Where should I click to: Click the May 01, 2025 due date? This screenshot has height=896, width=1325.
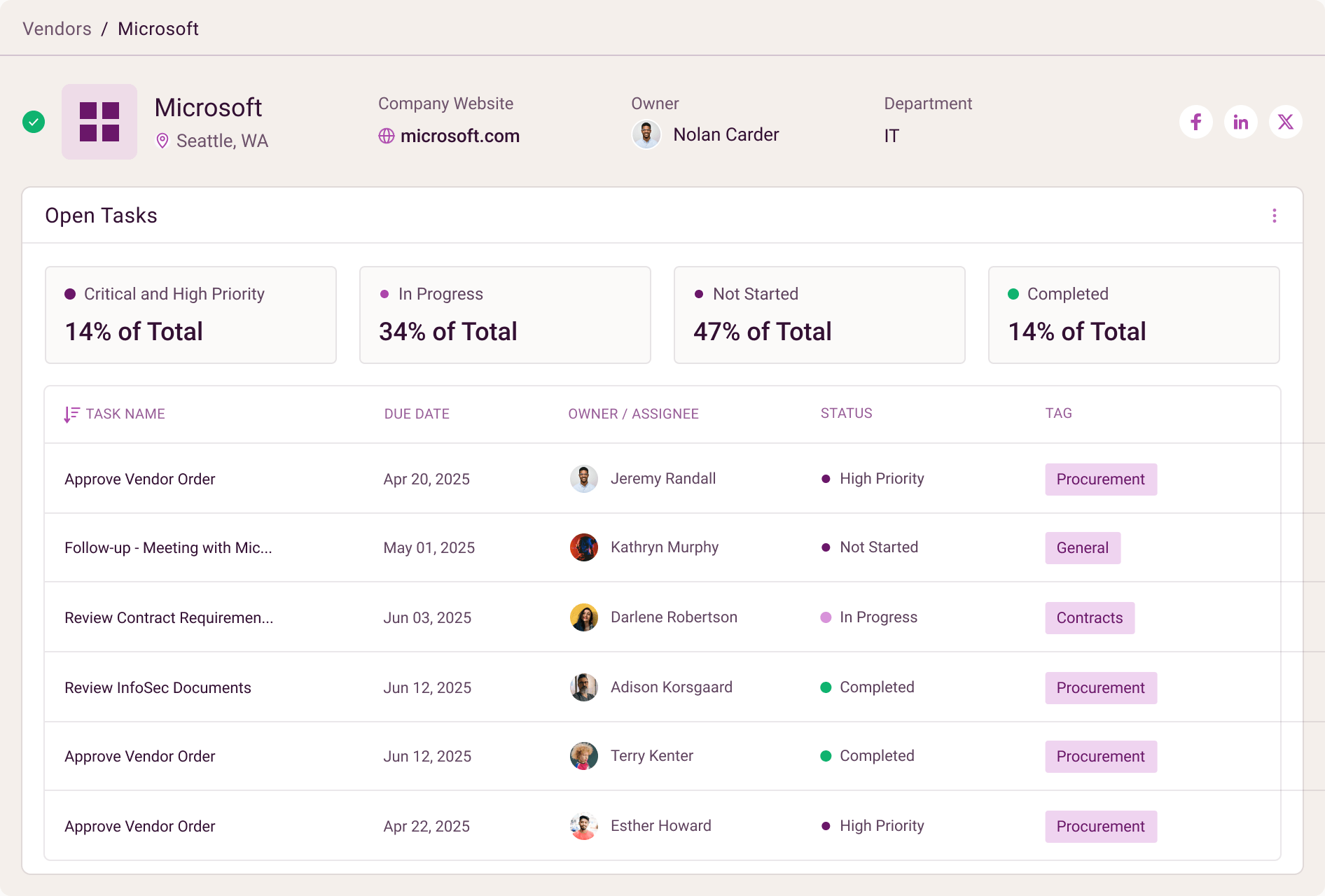(x=429, y=547)
